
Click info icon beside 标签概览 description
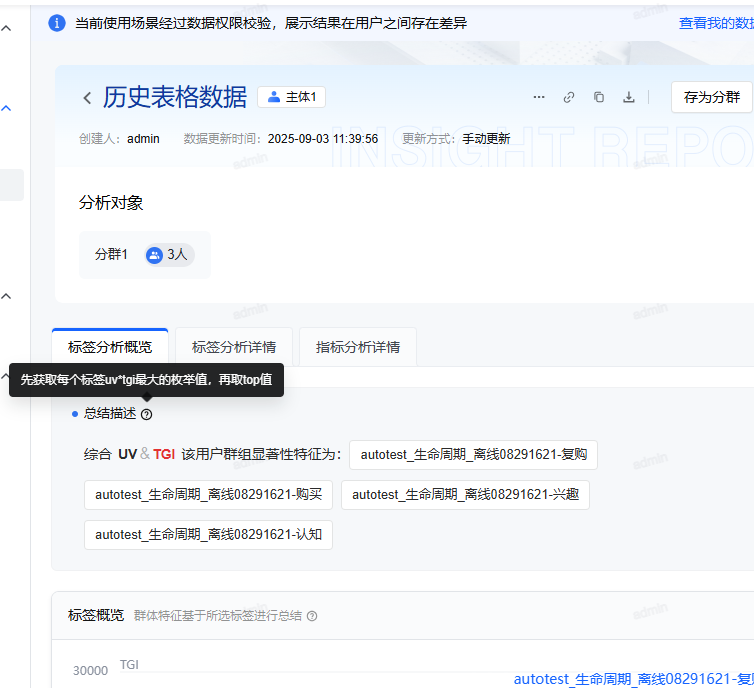tap(312, 616)
